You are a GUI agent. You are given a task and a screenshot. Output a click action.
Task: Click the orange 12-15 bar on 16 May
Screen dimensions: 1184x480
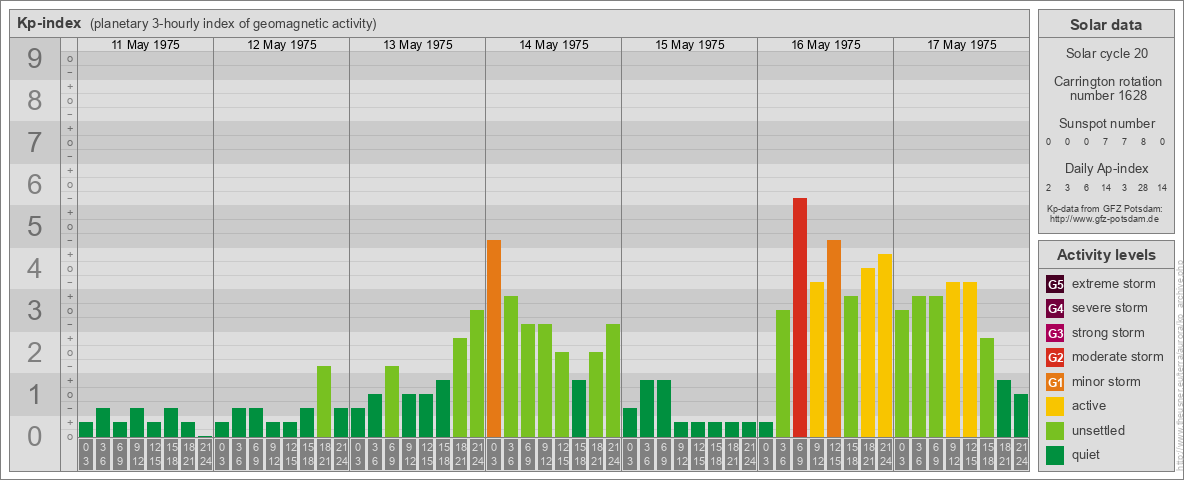(x=834, y=338)
